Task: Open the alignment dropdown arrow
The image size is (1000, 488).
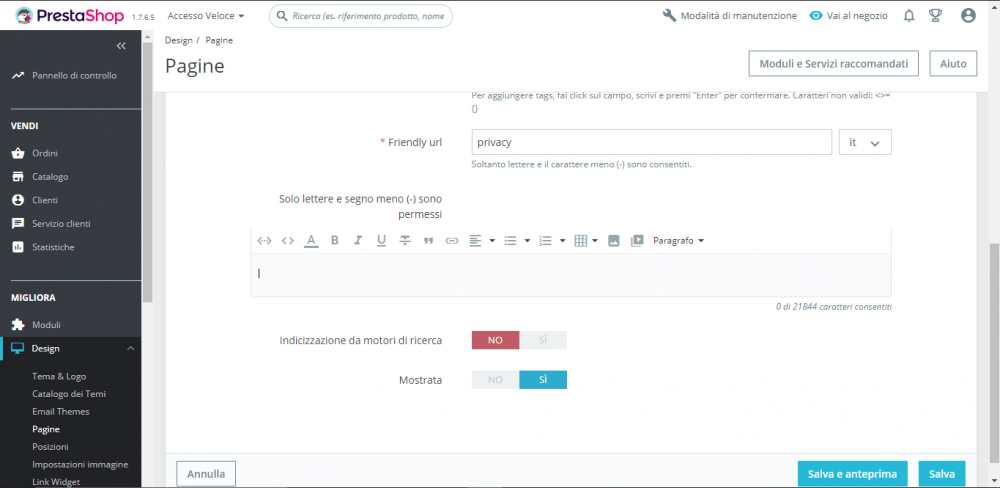Action: pos(492,241)
